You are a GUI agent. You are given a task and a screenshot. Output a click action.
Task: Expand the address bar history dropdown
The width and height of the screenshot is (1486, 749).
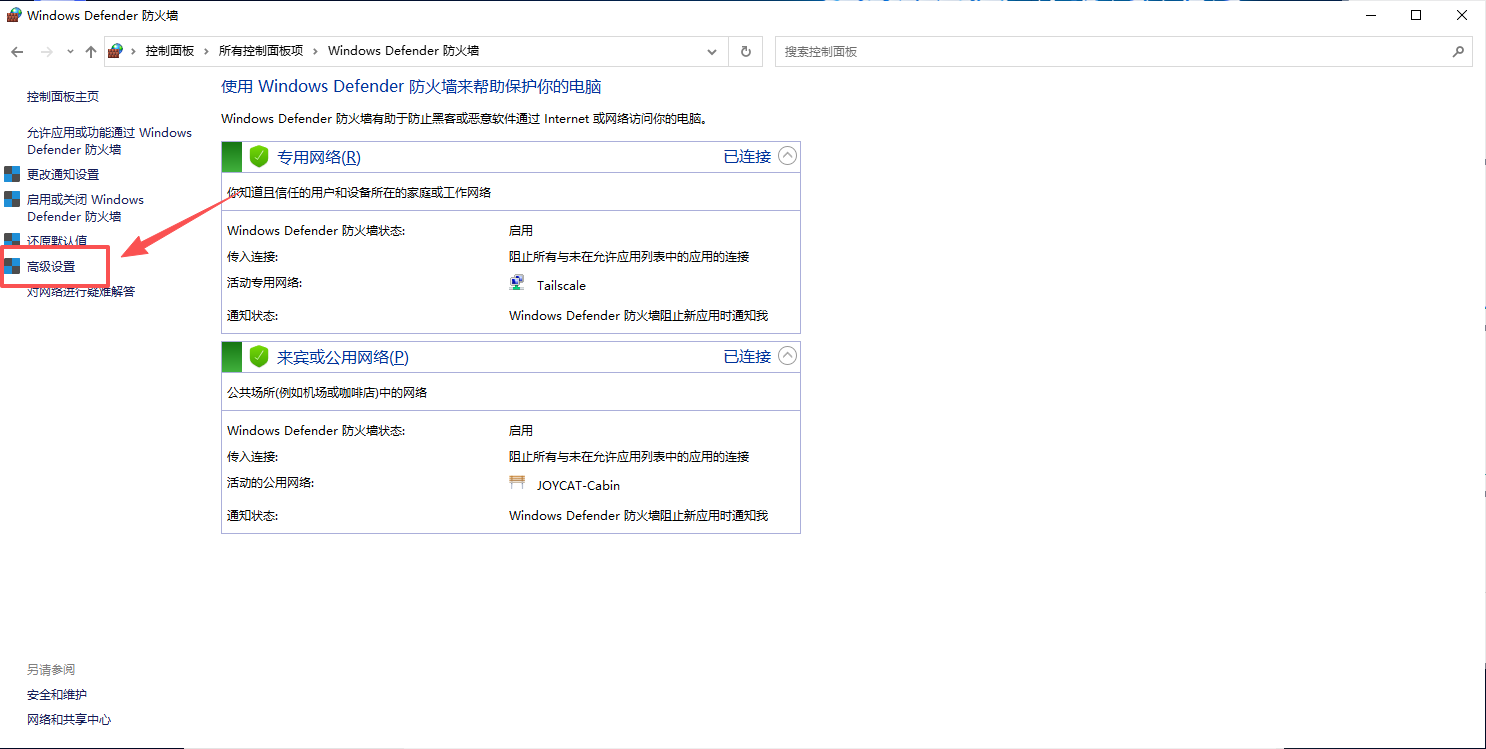[x=712, y=51]
